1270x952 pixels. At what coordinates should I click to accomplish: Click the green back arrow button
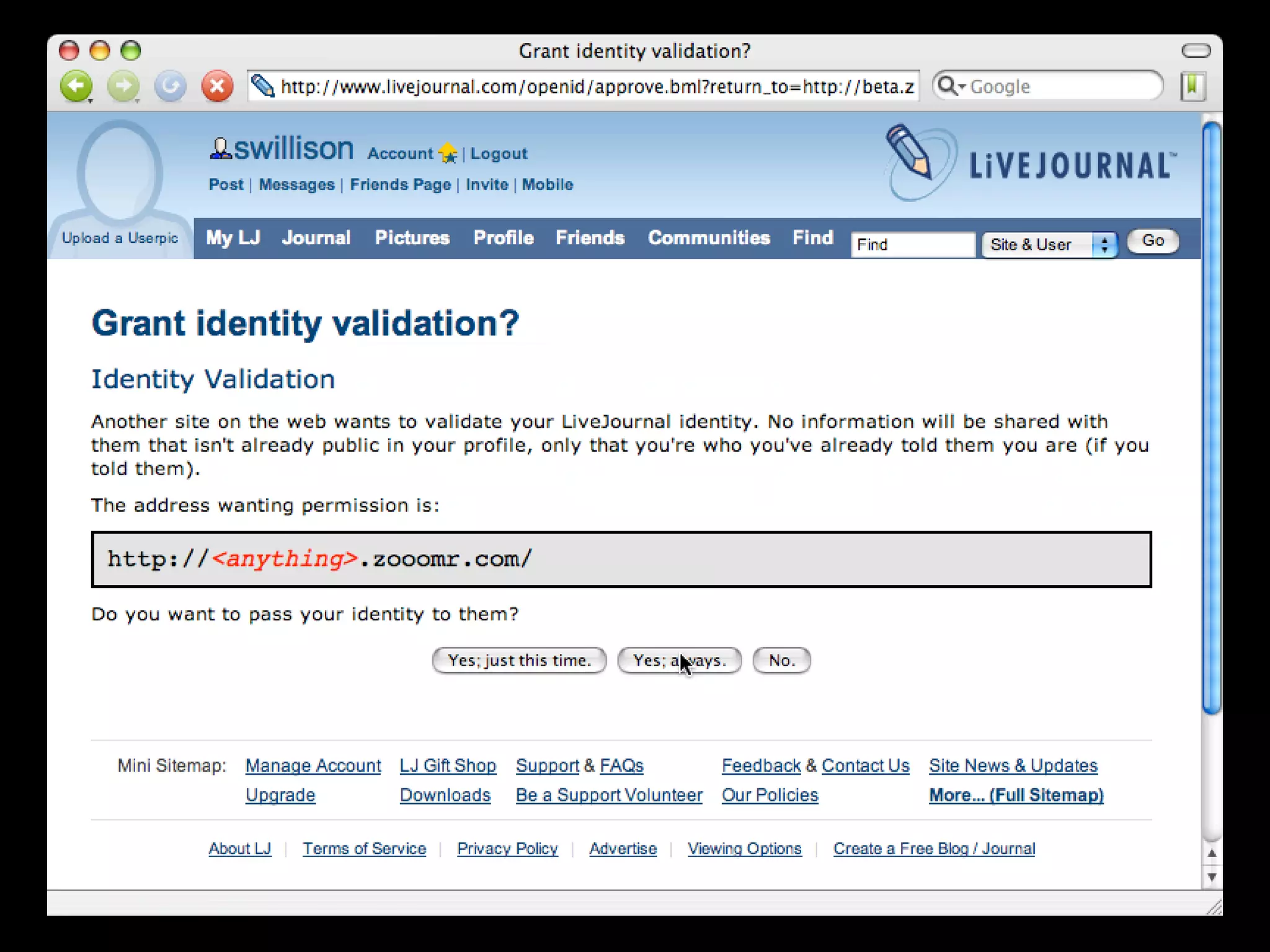tap(76, 86)
